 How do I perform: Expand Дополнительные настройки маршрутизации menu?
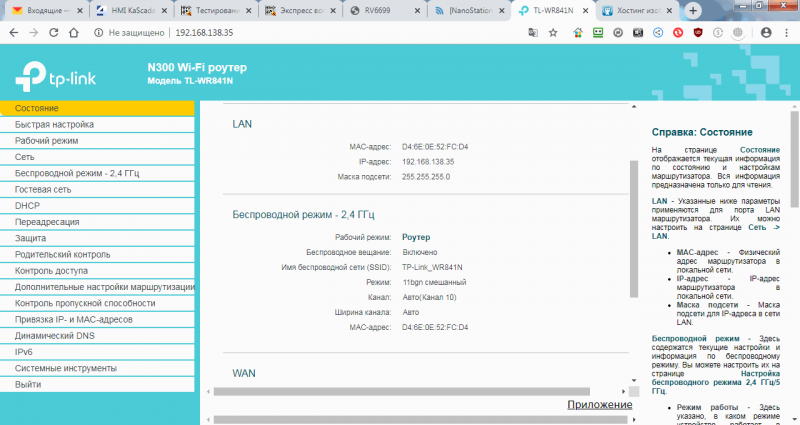pos(97,287)
